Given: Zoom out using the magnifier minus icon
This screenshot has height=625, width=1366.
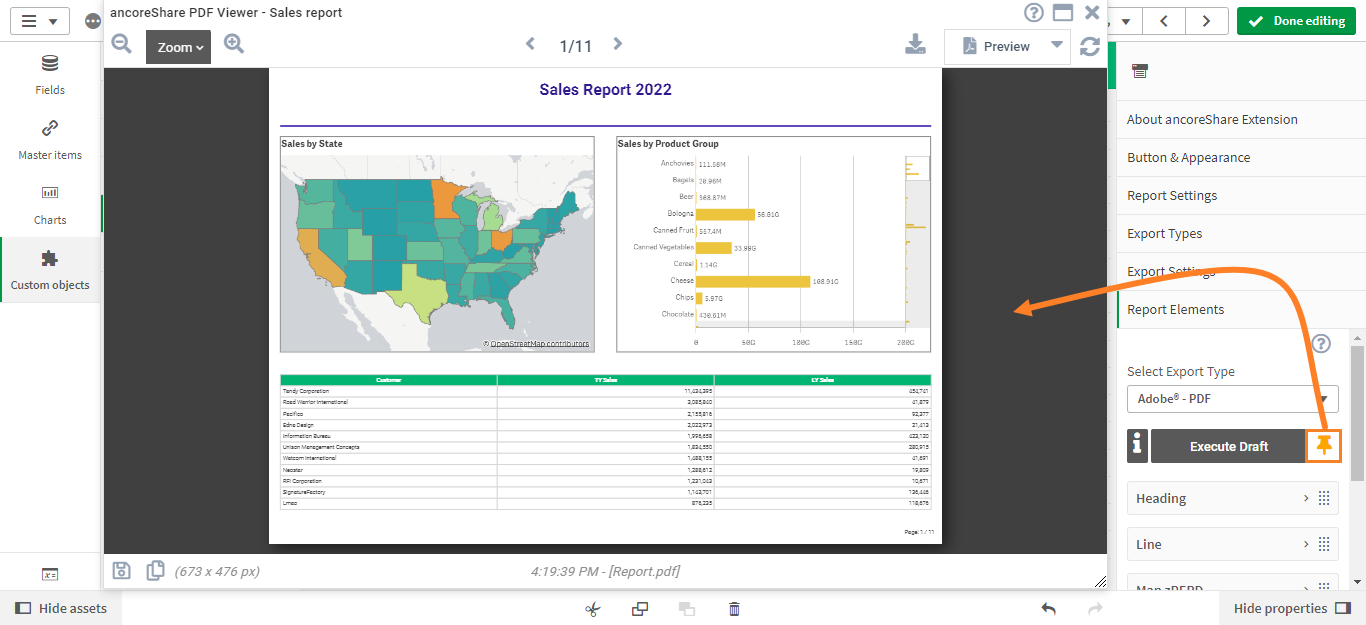Looking at the screenshot, I should click(x=122, y=44).
